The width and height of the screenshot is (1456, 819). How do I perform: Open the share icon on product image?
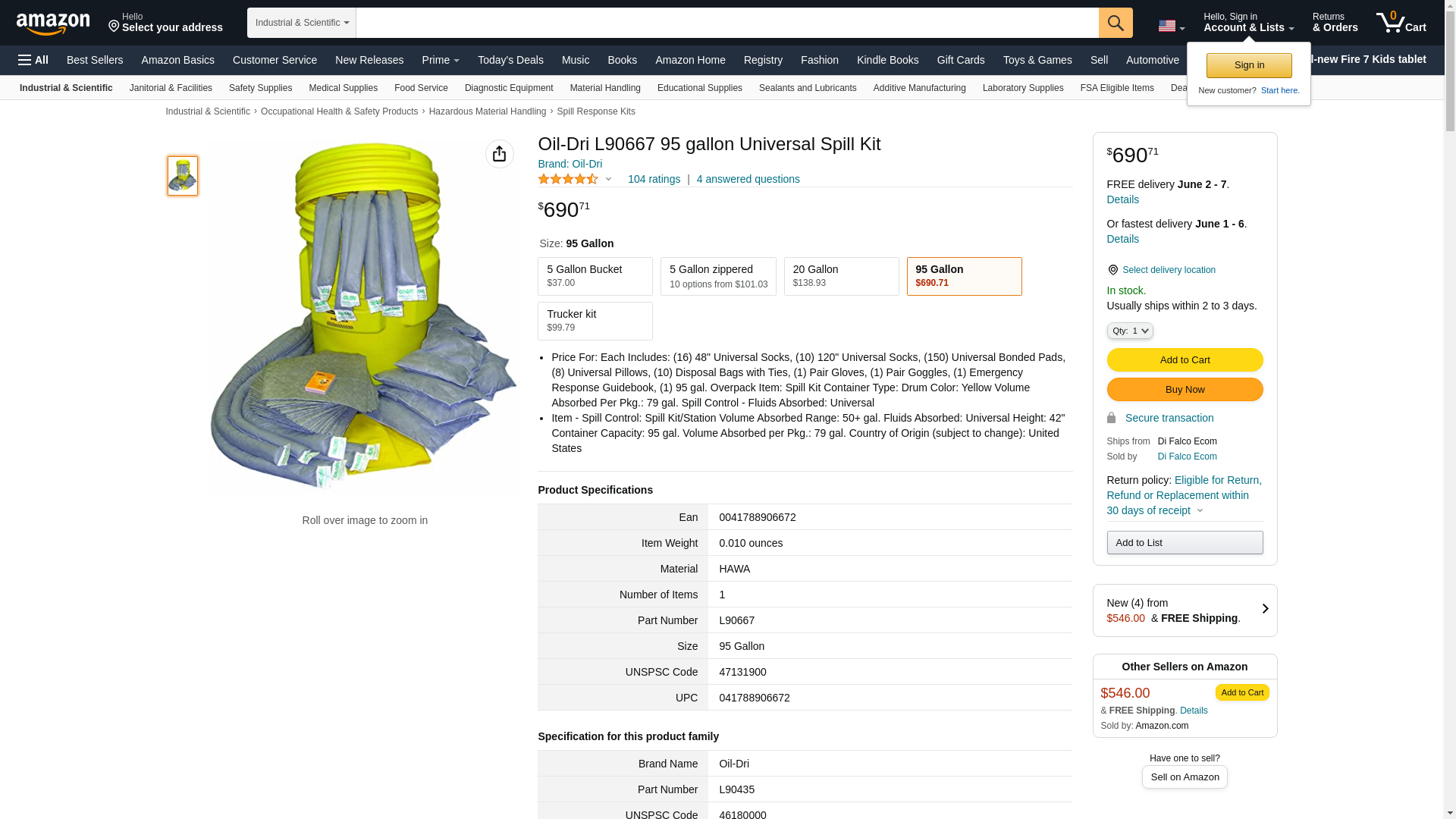[499, 154]
